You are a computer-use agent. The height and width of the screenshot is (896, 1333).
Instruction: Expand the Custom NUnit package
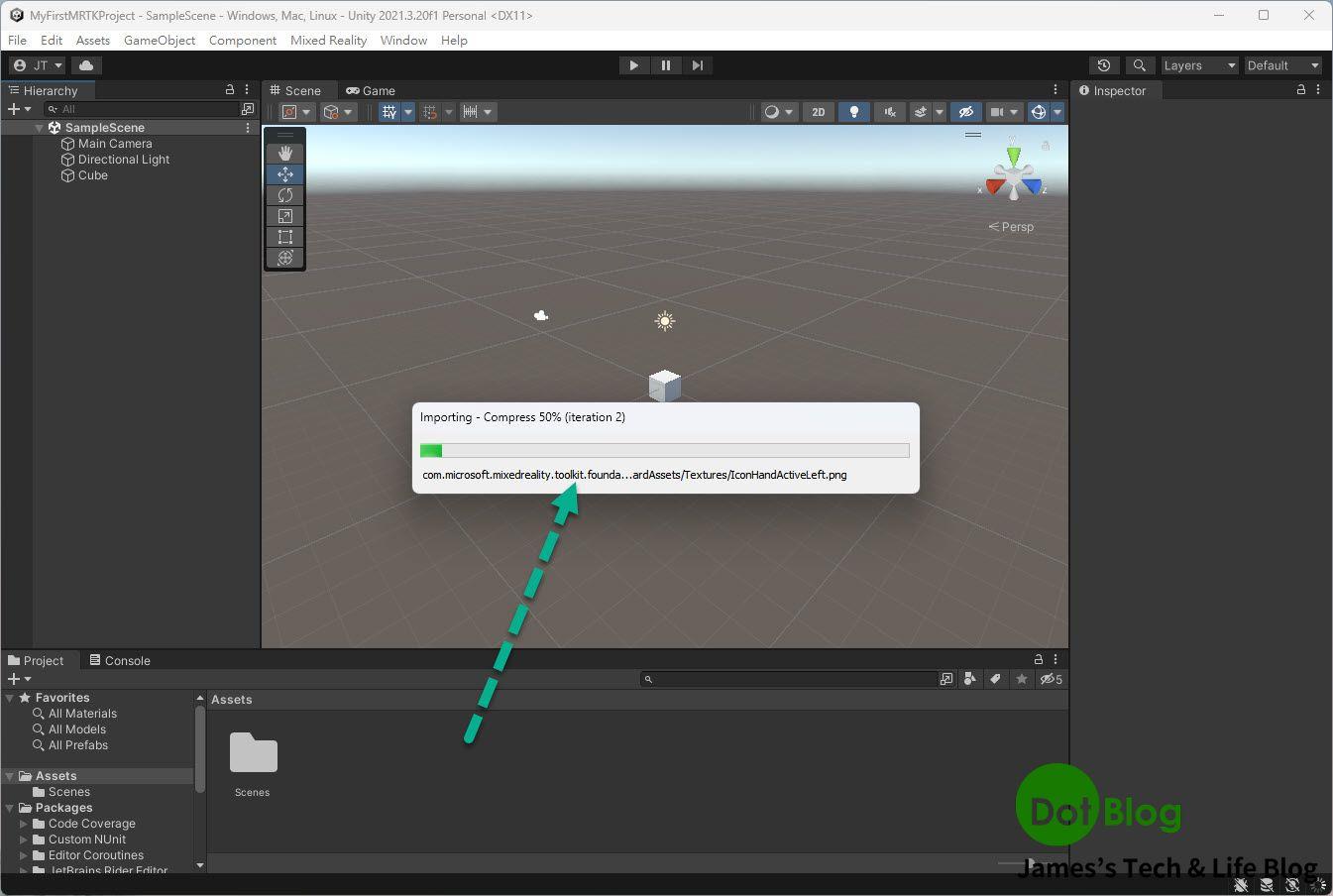pyautogui.click(x=24, y=840)
